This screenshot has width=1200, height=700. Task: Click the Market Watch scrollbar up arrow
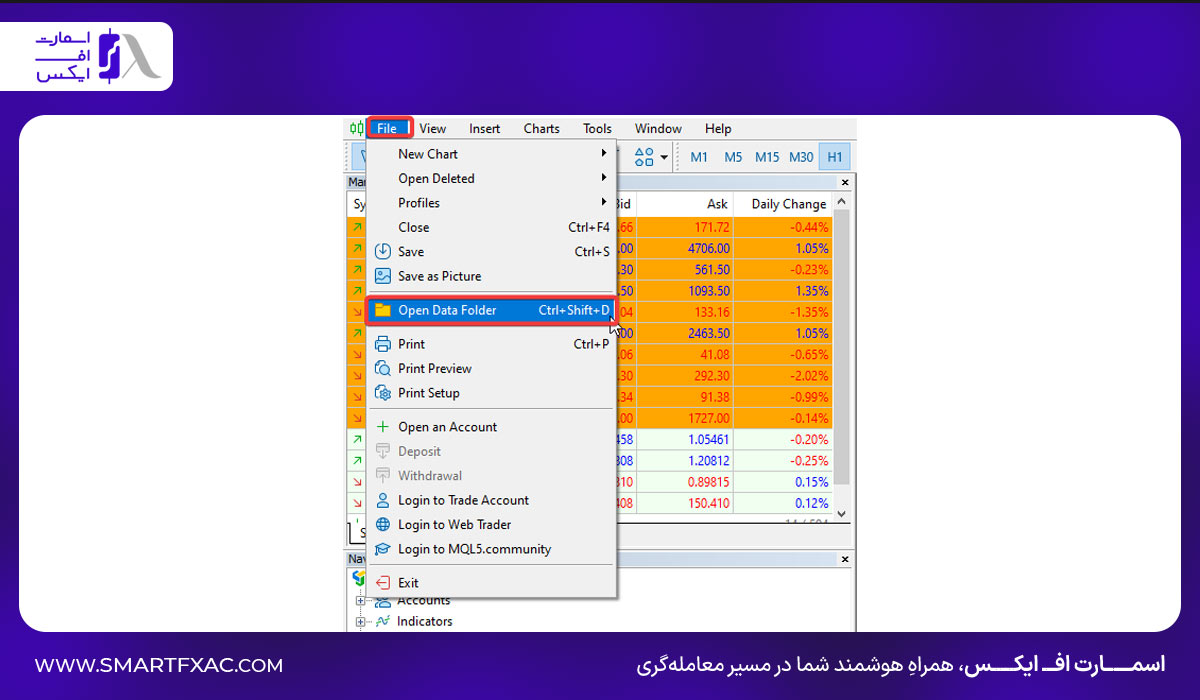point(841,203)
